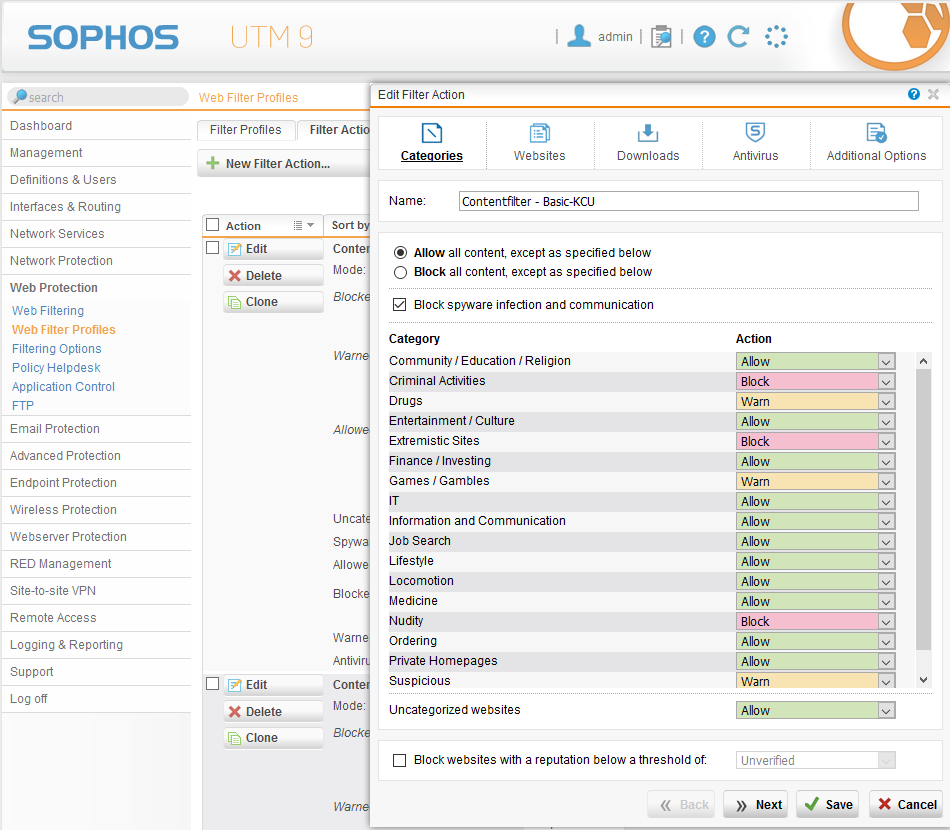Open the Job Search action dropdown

click(x=815, y=542)
